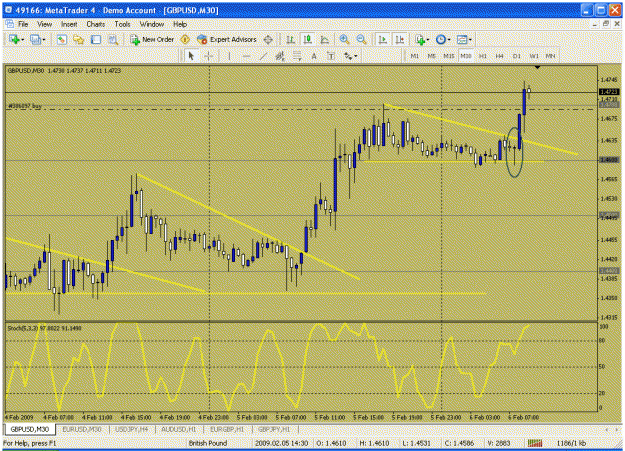Open the Charts menu
The width and height of the screenshot is (625, 451).
click(96, 24)
